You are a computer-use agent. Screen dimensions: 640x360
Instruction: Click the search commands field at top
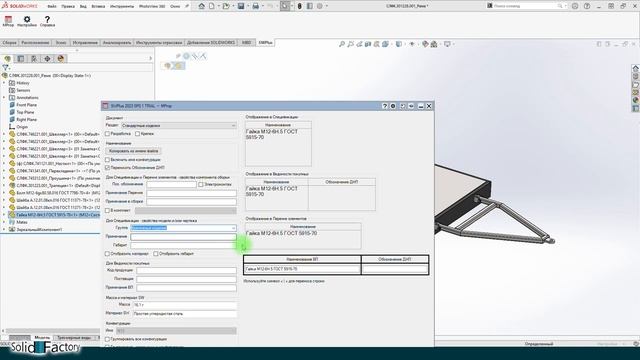(527, 6)
